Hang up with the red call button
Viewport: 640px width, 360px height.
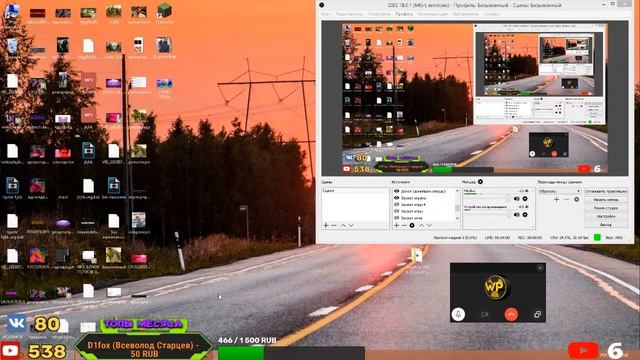click(x=511, y=314)
